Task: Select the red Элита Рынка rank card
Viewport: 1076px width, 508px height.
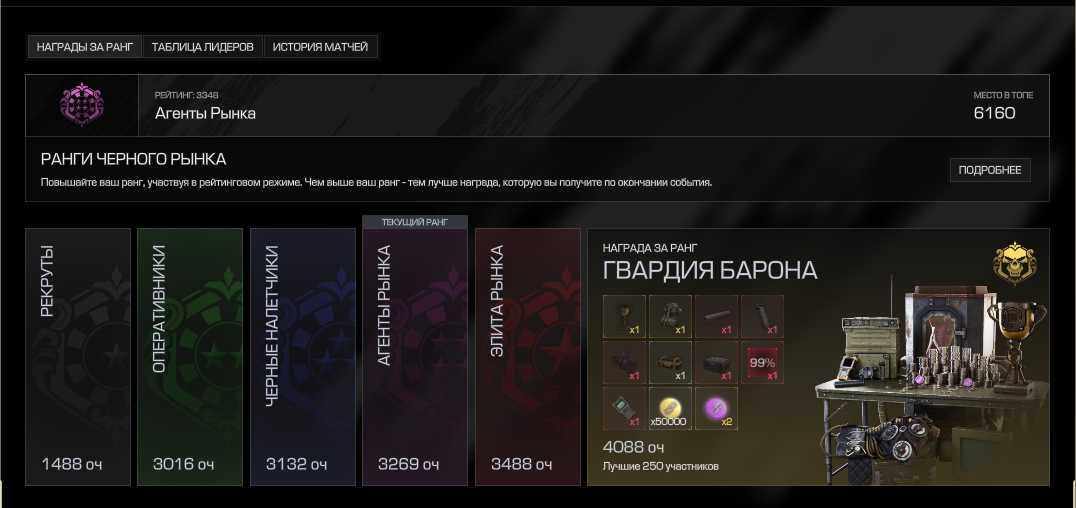Action: (528, 357)
